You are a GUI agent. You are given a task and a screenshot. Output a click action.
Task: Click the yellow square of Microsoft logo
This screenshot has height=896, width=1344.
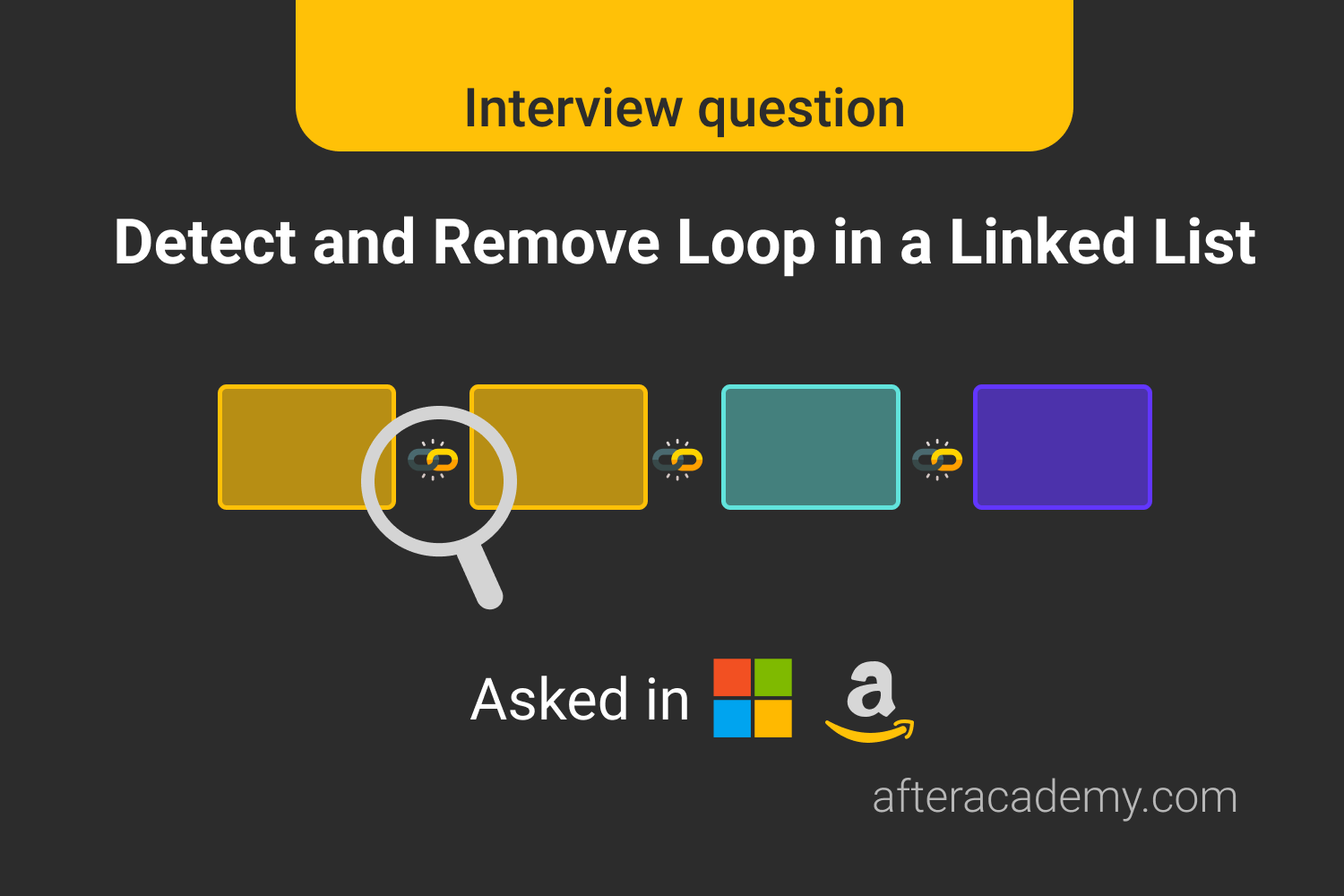[x=773, y=719]
